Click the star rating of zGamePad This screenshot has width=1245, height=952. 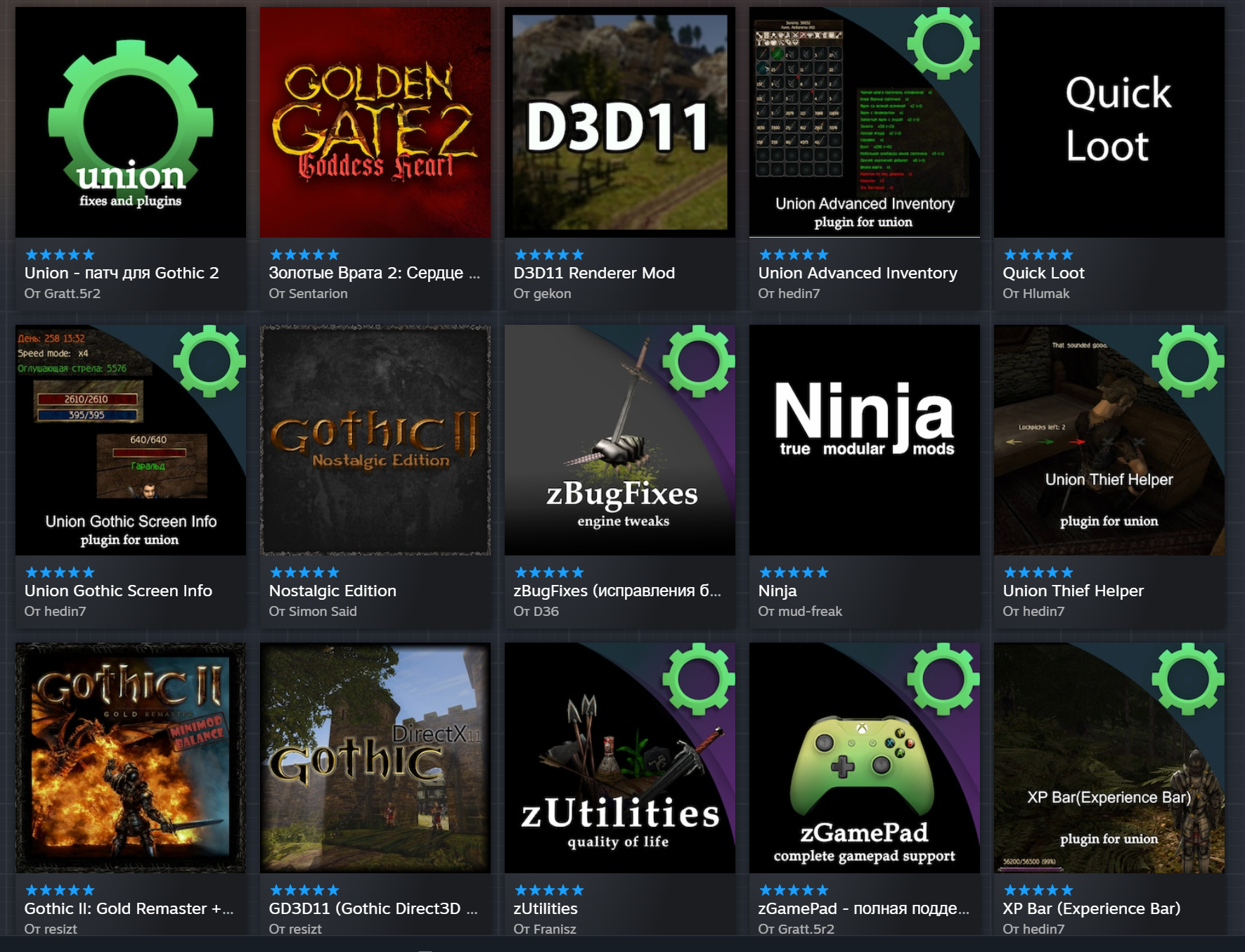tap(794, 890)
